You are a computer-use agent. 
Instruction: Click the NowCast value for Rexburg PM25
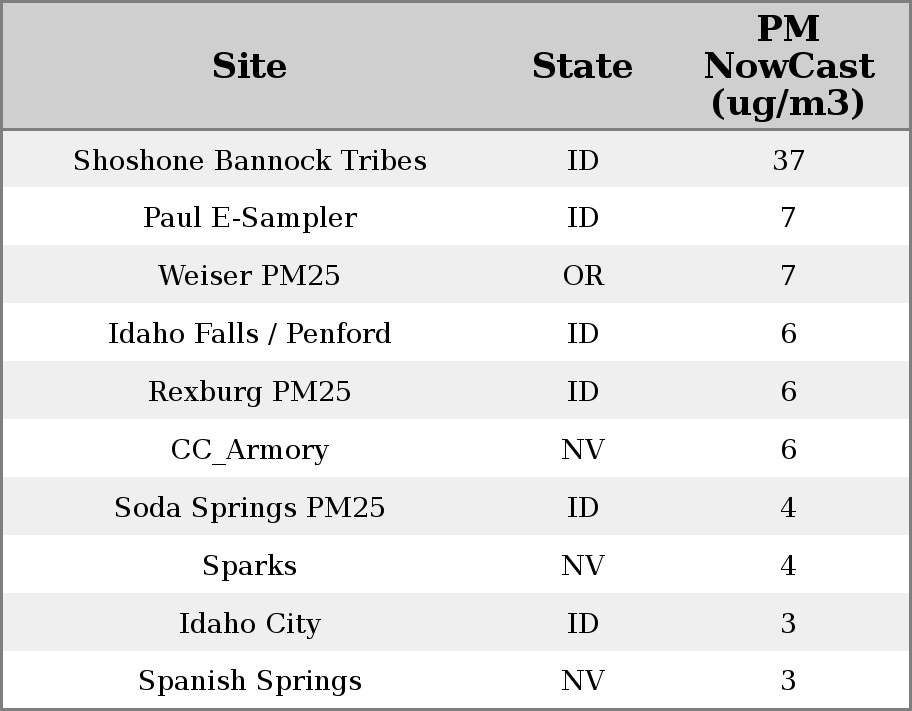788,392
